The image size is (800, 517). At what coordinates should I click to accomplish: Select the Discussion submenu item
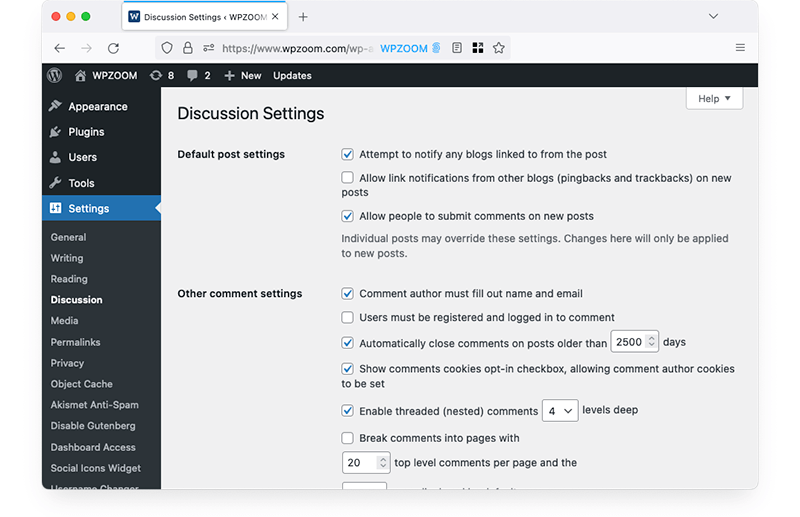(77, 300)
